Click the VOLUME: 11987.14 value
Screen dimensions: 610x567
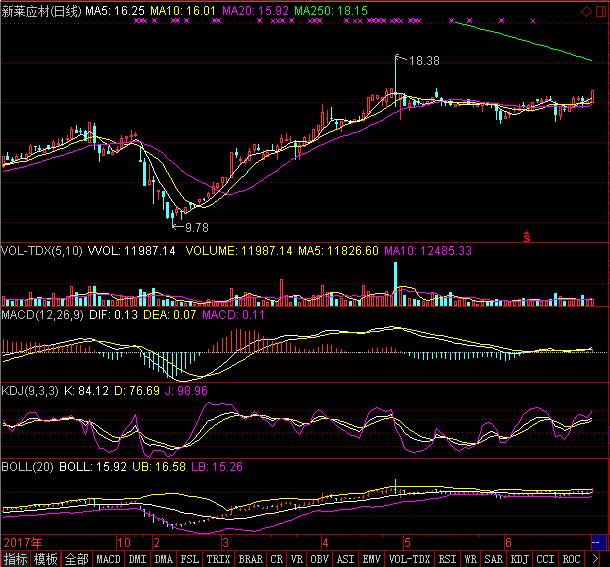239,251
